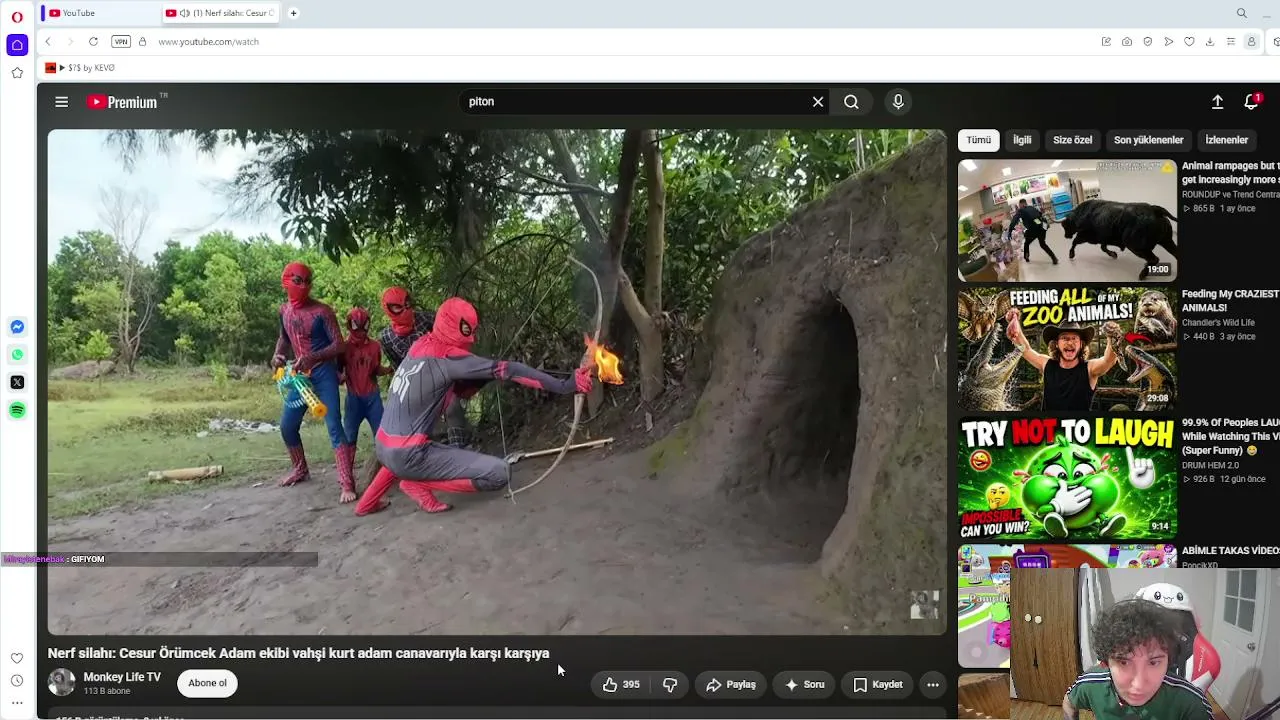This screenshot has width=1280, height=720.
Task: Open the tab search magnifier
Action: coord(1242,13)
